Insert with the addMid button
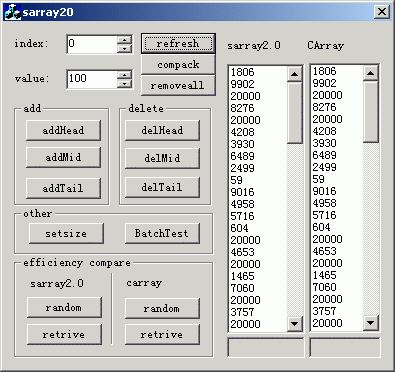The height and width of the screenshot is (372, 395). 63,157
